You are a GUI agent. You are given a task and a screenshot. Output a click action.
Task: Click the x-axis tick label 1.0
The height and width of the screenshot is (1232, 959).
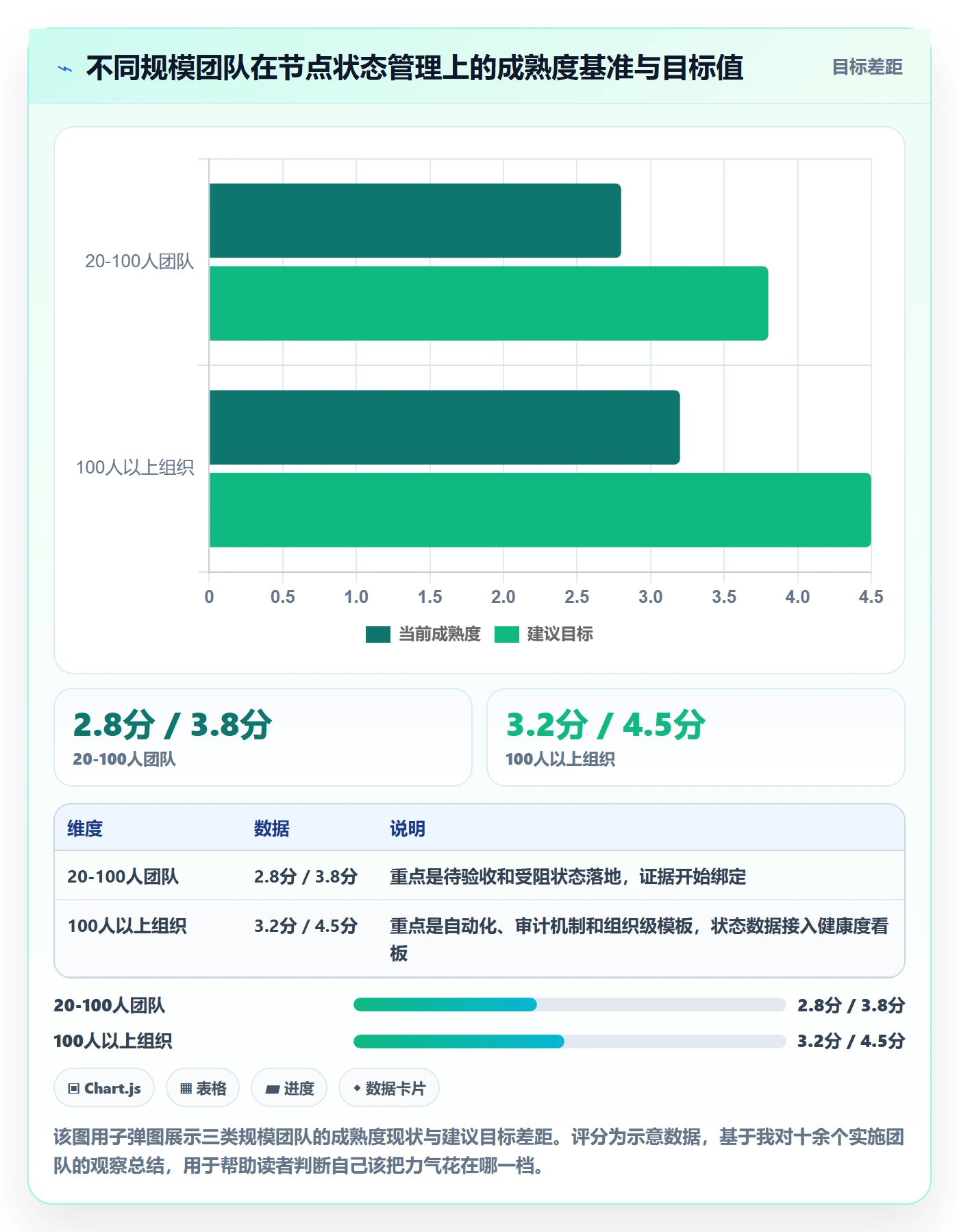(356, 597)
